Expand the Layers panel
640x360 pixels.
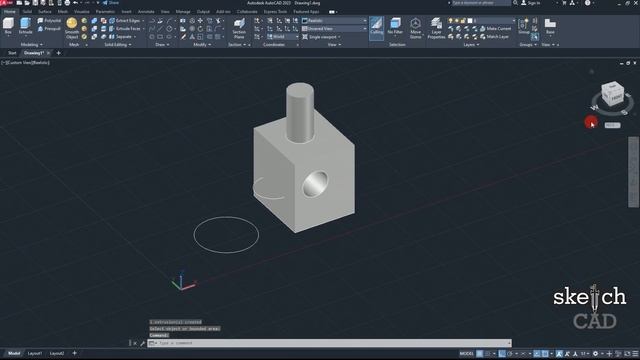(471, 44)
